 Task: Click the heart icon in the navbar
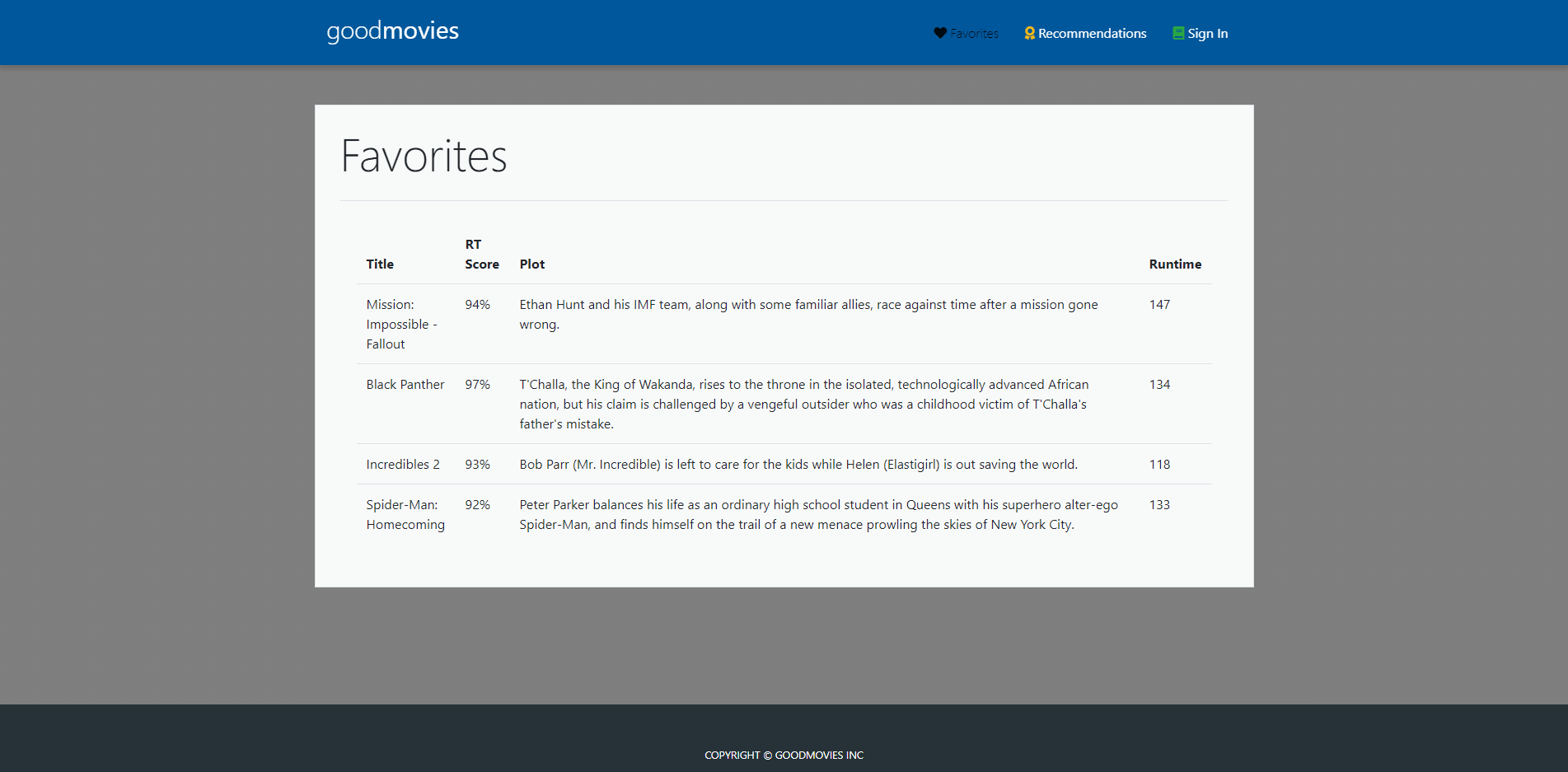pos(940,33)
